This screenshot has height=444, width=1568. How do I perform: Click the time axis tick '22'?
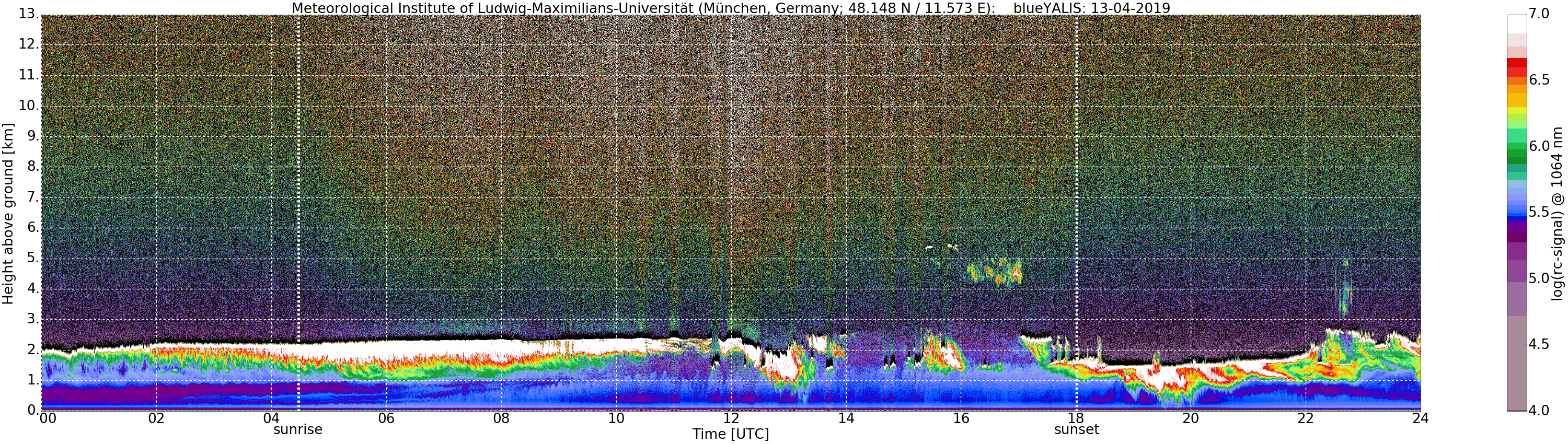click(1306, 418)
